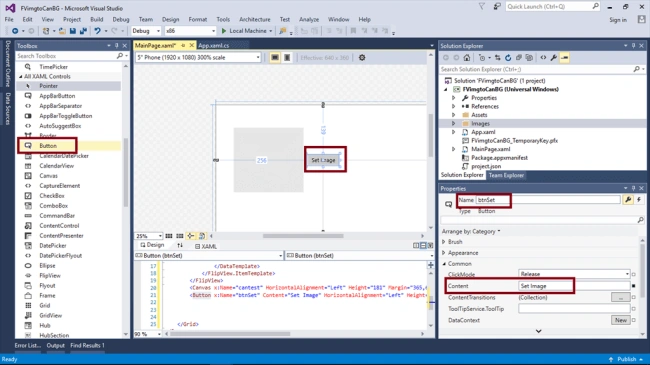Open the ClickMode Release dropdown
650x365 pixels.
574,274
